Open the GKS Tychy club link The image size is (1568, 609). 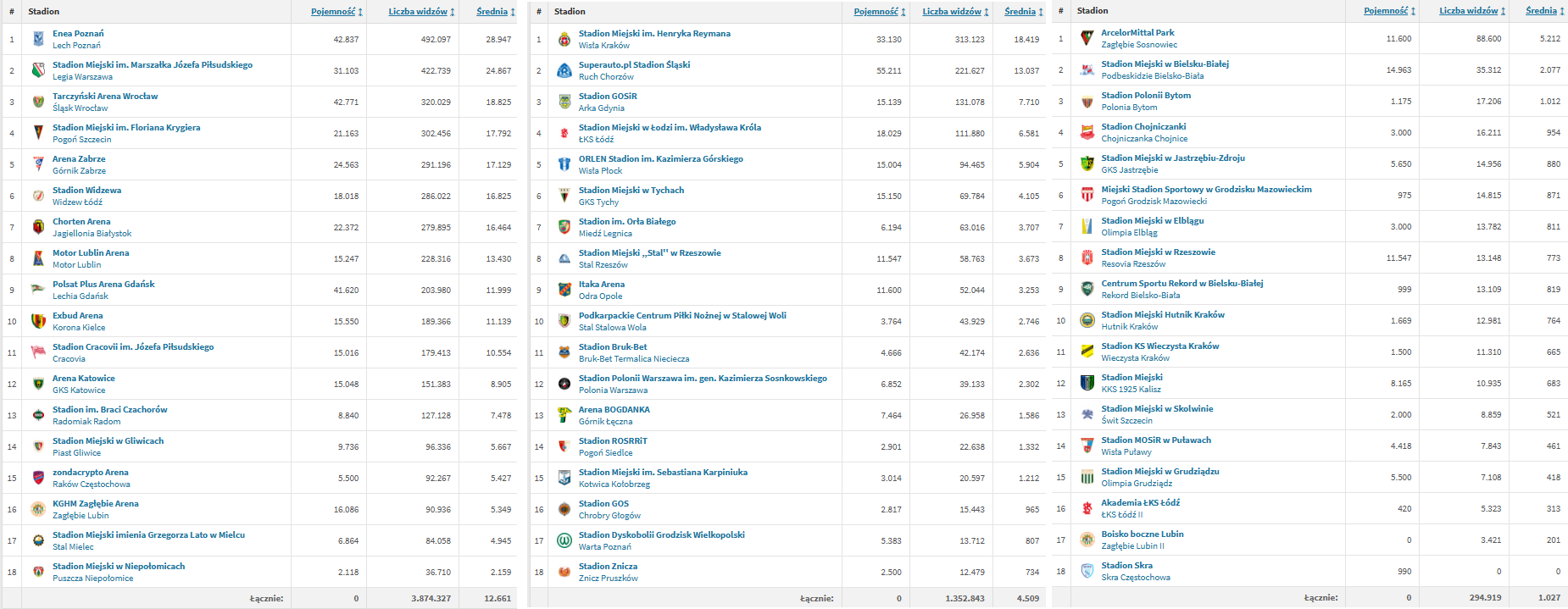(x=598, y=202)
